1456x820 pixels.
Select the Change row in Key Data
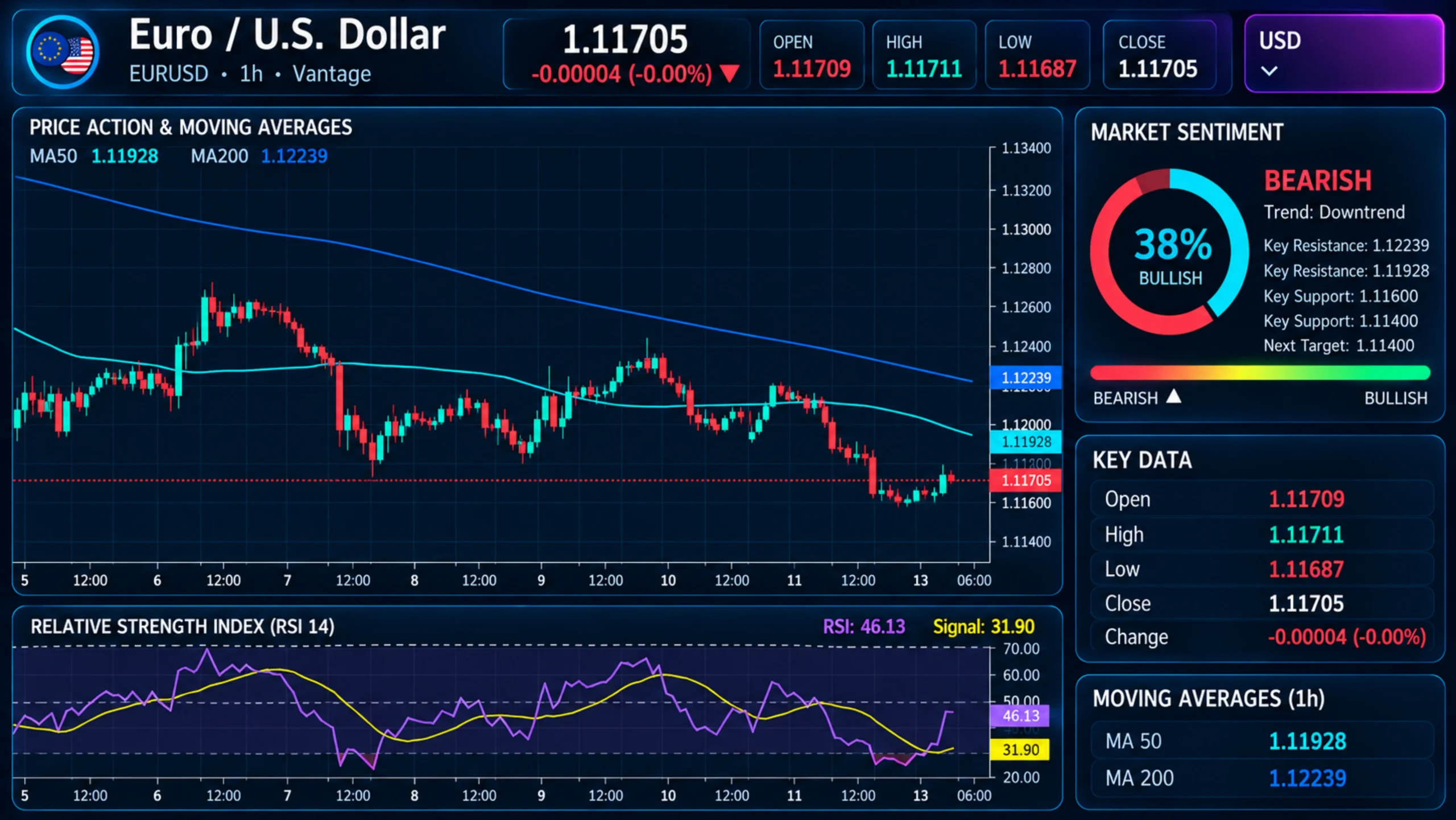coord(1261,637)
